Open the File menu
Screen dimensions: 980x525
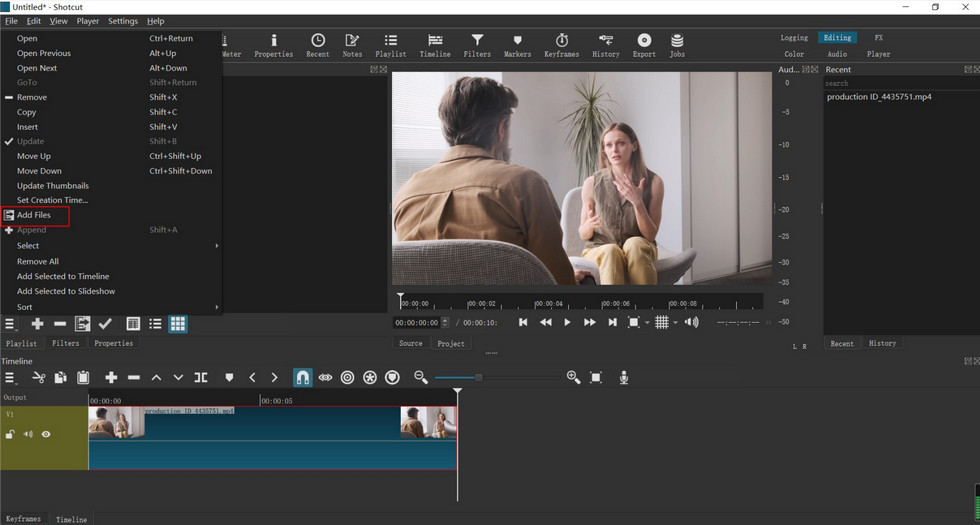click(x=11, y=21)
